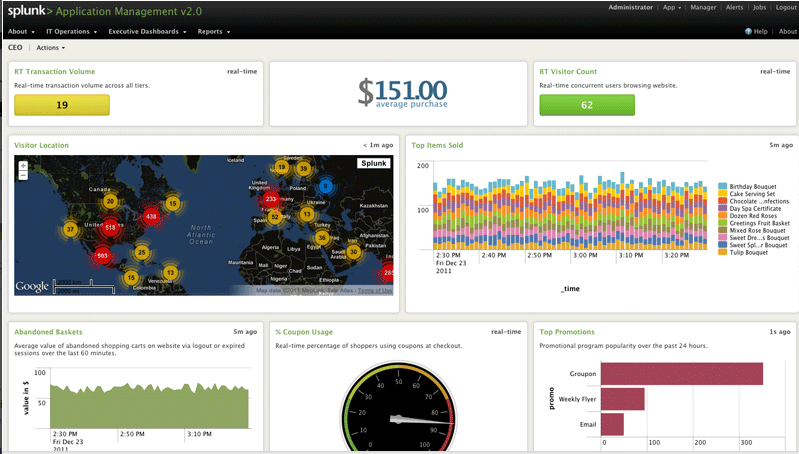
Task: Click the Help icon in top bar
Action: point(748,32)
